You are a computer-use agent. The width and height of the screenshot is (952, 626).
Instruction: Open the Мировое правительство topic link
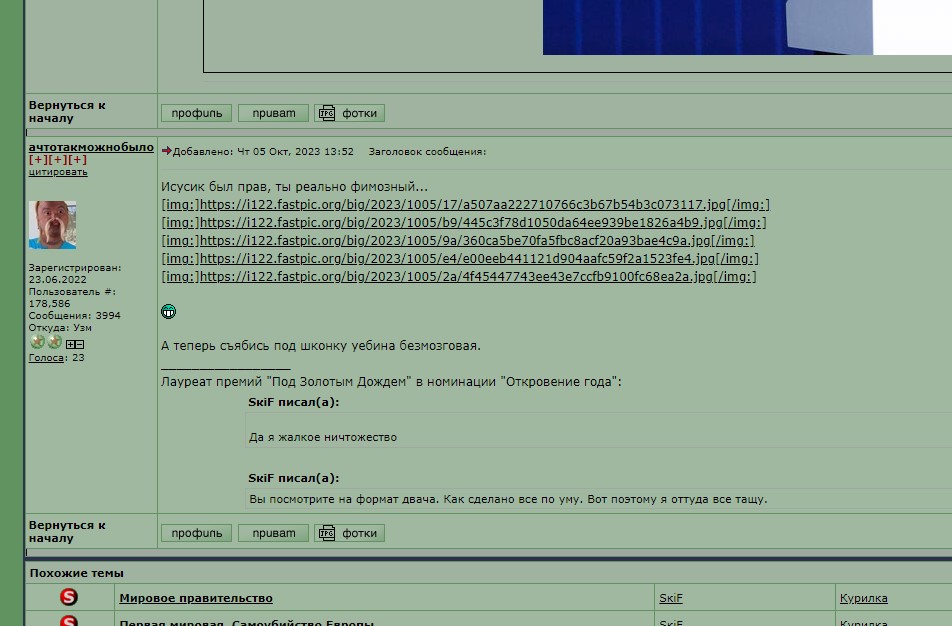pos(196,598)
